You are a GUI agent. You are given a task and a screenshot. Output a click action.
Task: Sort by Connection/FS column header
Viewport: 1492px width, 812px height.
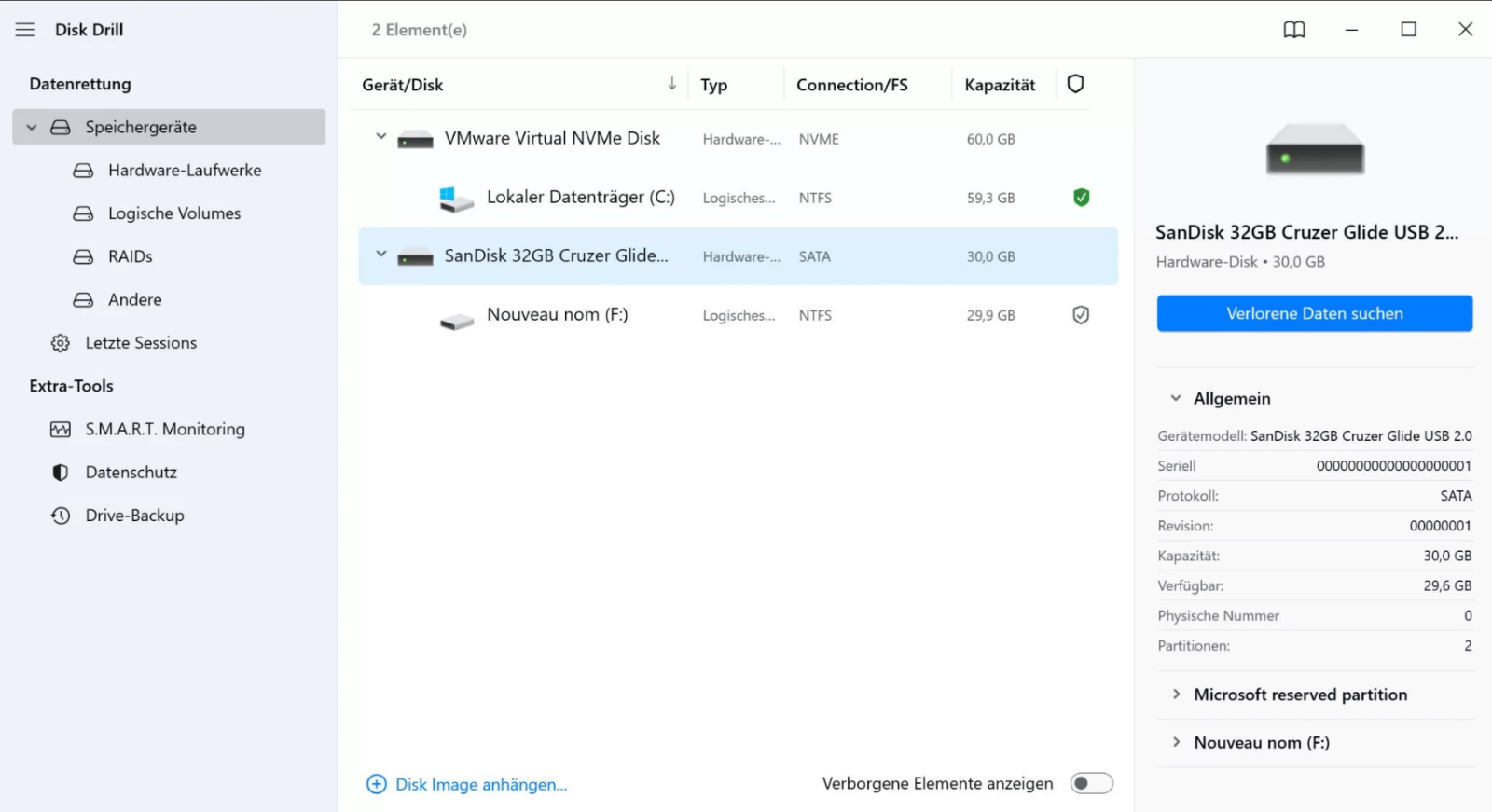point(852,85)
